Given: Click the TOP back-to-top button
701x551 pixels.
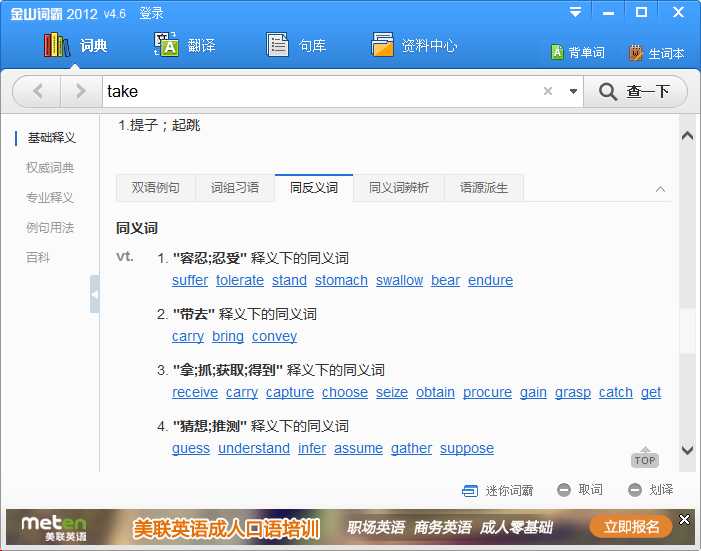Looking at the screenshot, I should 645,458.
